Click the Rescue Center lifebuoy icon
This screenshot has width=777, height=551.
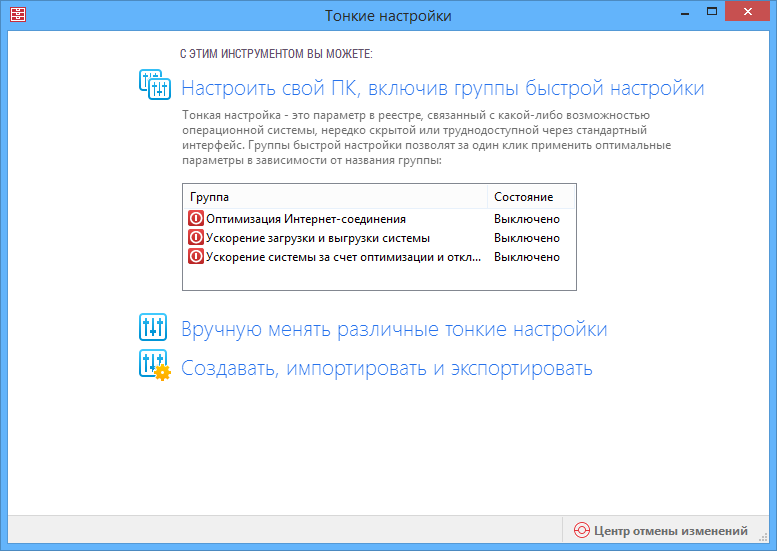(x=582, y=530)
